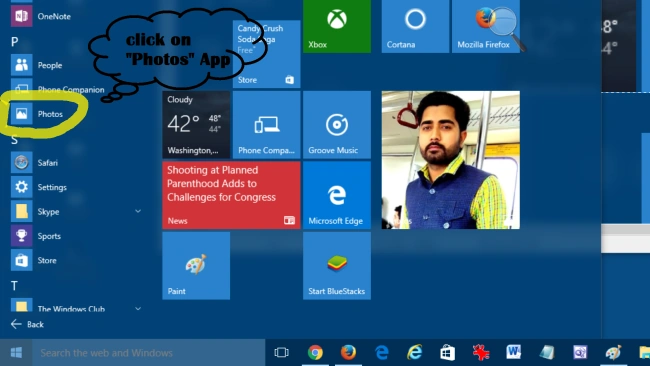
Task: Open Microsoft Edge on the taskbar
Action: [381, 353]
